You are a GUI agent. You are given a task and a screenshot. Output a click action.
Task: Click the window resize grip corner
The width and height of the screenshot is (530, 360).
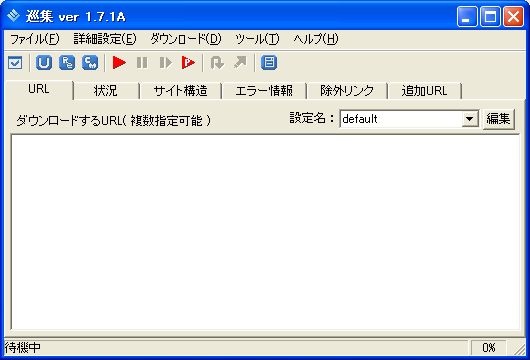pyautogui.click(x=519, y=349)
